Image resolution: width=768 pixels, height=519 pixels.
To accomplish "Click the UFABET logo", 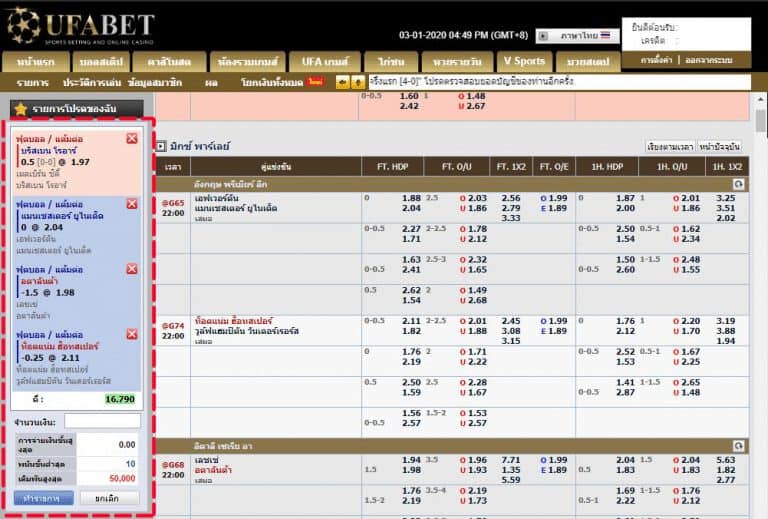I will [81, 27].
